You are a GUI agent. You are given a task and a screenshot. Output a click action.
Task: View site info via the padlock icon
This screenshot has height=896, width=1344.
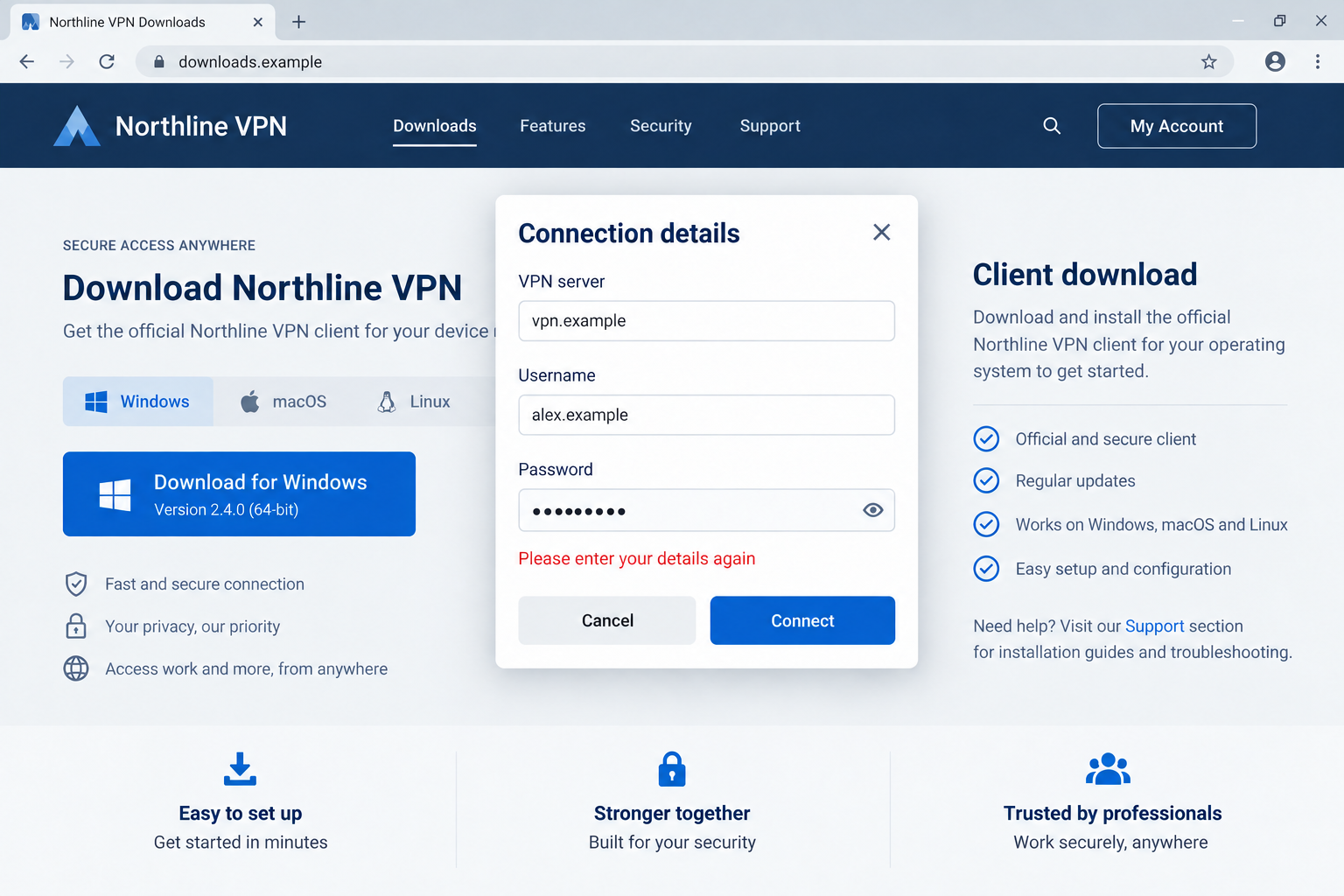[159, 62]
